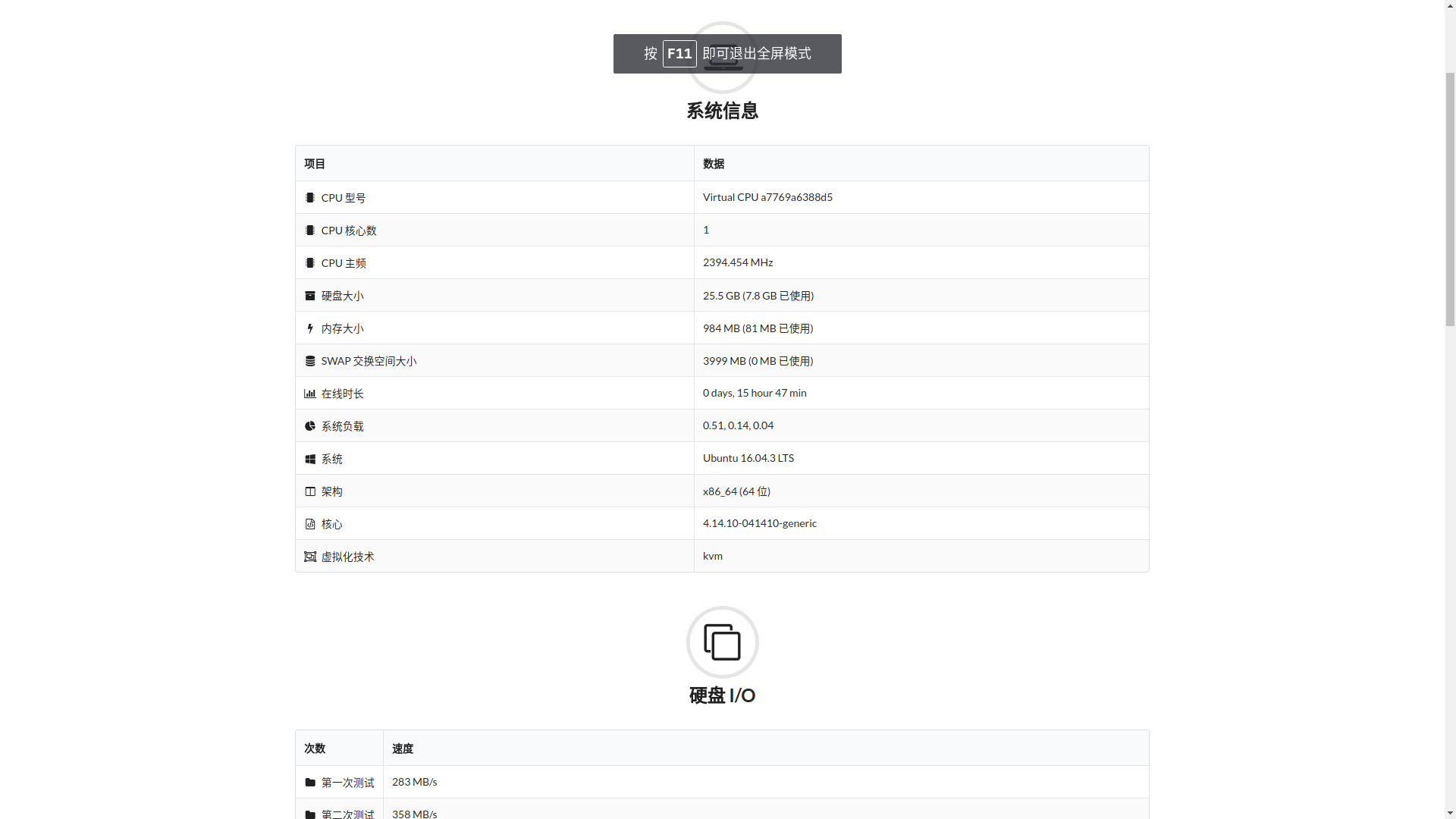This screenshot has height=819, width=1456.
Task: Click the folder icon beside 第一次测试
Action: 309,783
